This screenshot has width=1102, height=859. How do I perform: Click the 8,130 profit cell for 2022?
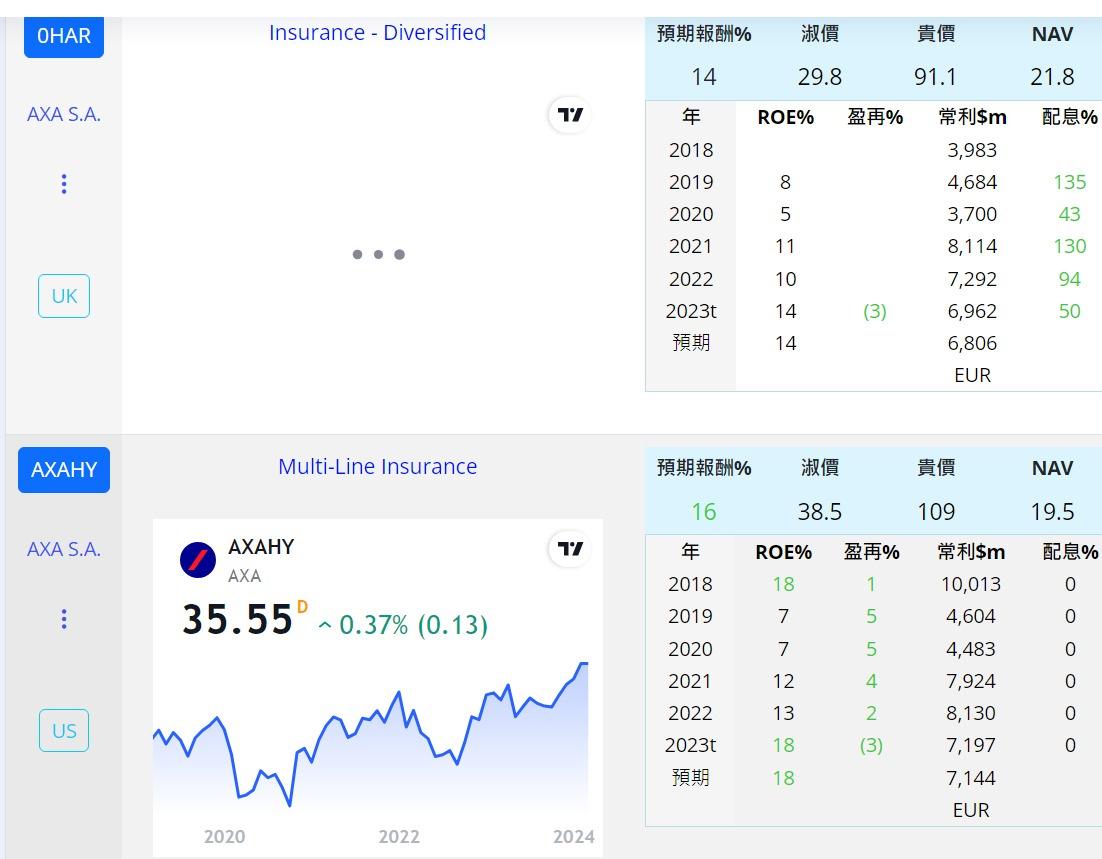point(971,713)
